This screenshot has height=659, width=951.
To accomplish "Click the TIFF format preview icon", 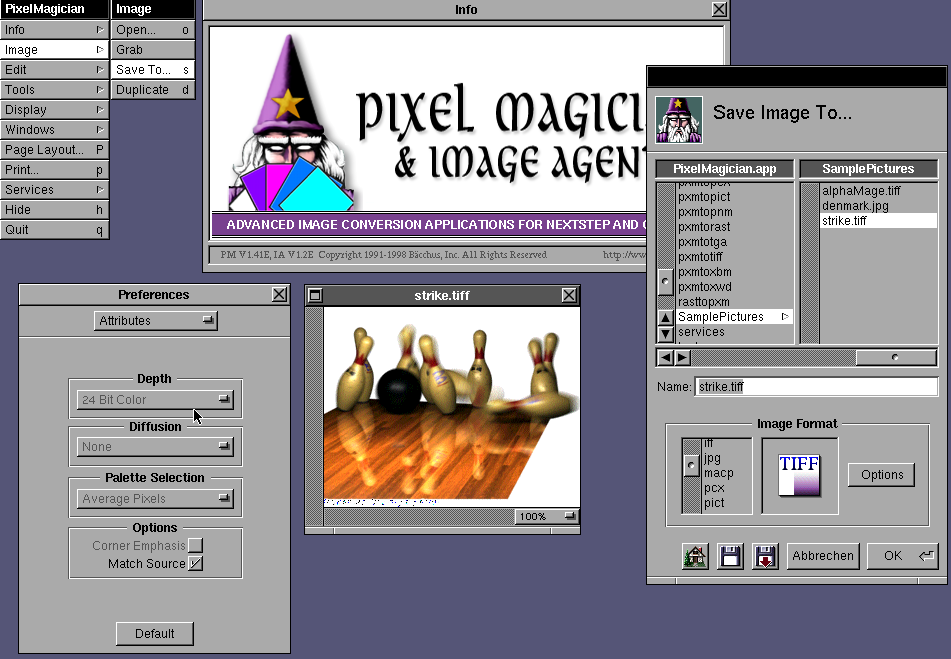I will tap(799, 475).
